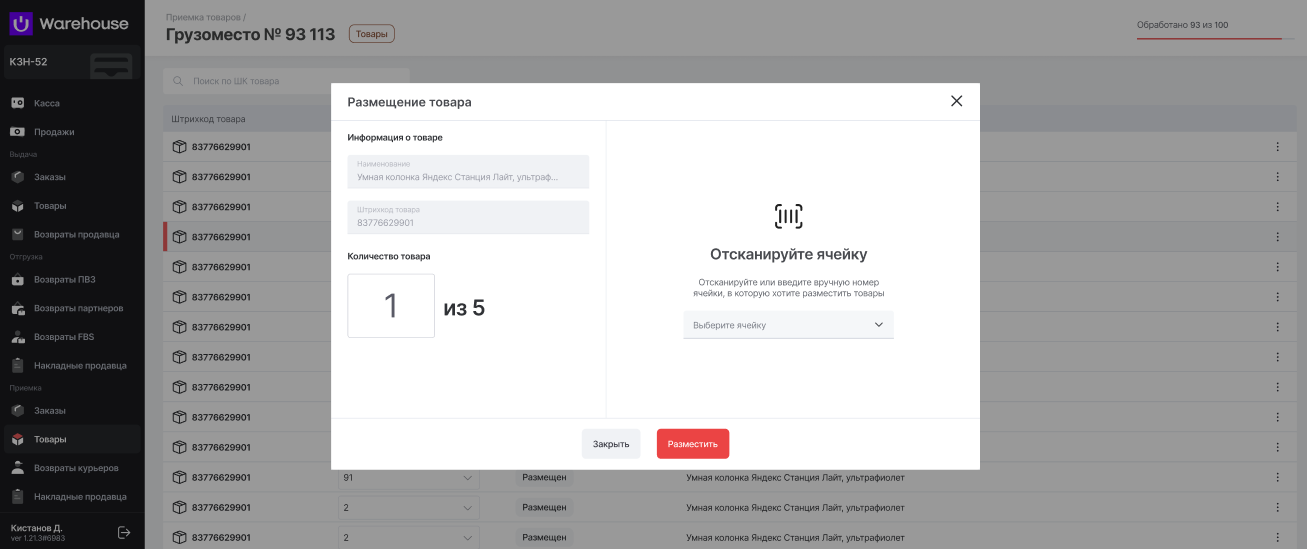This screenshot has height=549, width=1307.
Task: Expand the Выберите ячейку dropdown
Action: coord(788,325)
